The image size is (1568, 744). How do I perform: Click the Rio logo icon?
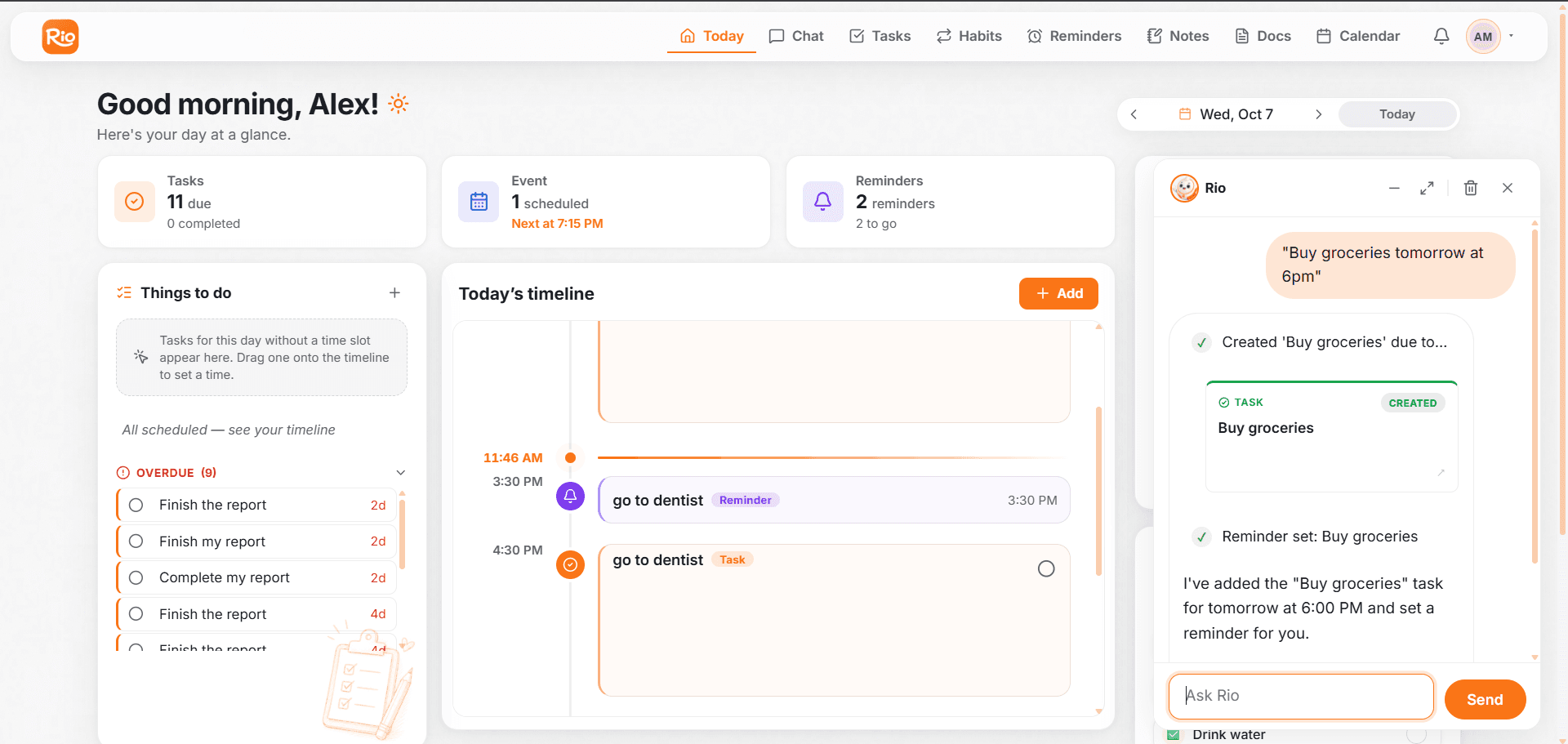click(x=60, y=37)
